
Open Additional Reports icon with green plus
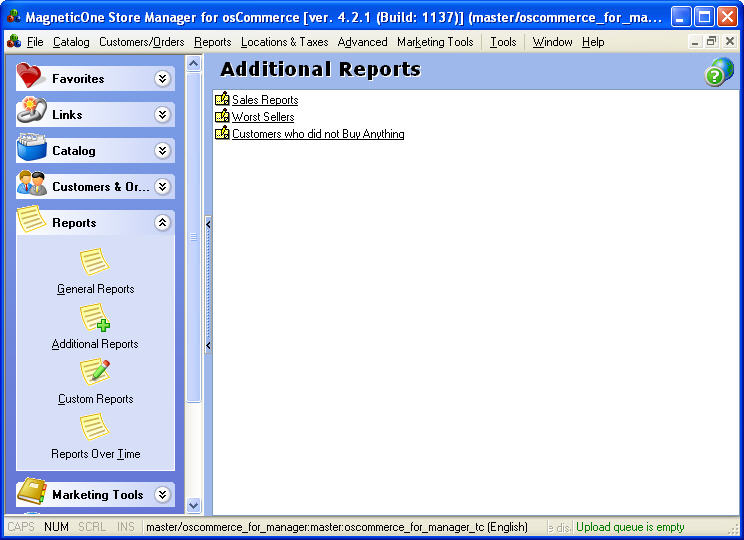(95, 317)
